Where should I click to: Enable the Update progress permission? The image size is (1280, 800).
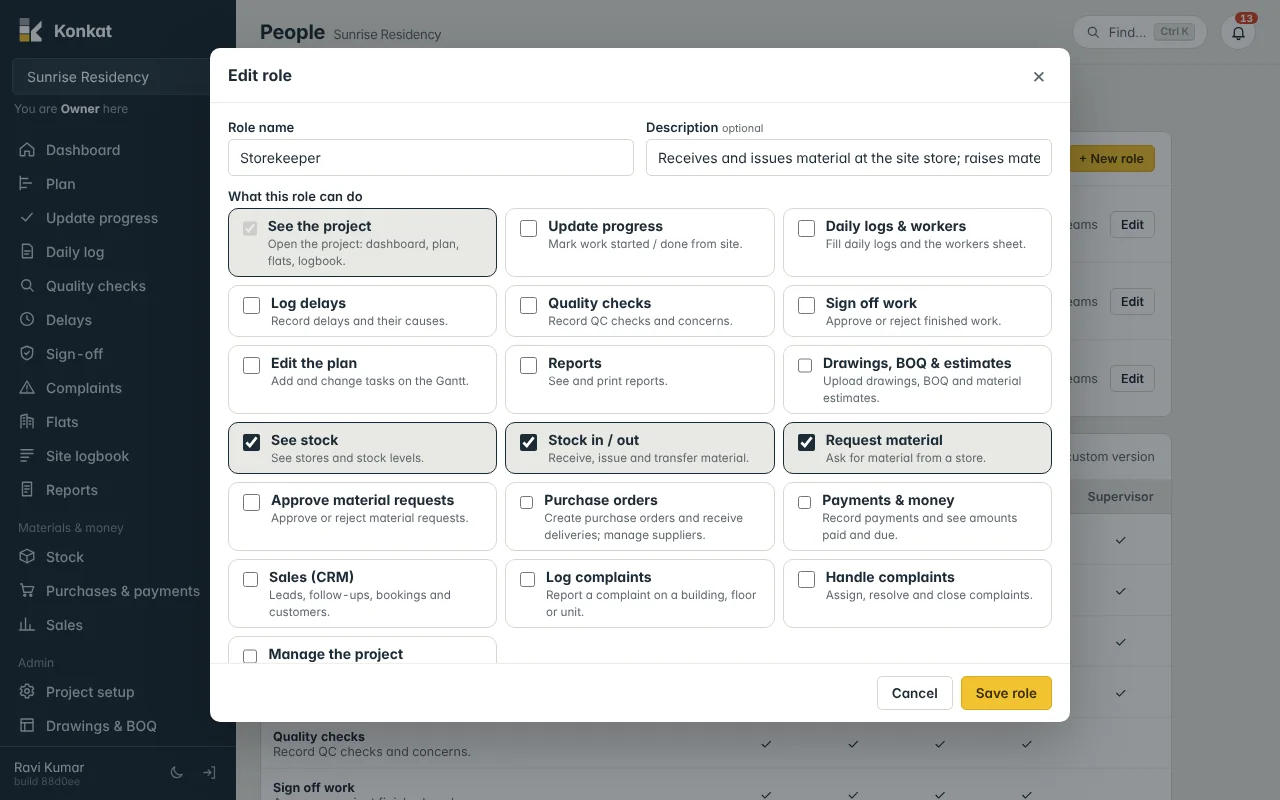(x=529, y=229)
